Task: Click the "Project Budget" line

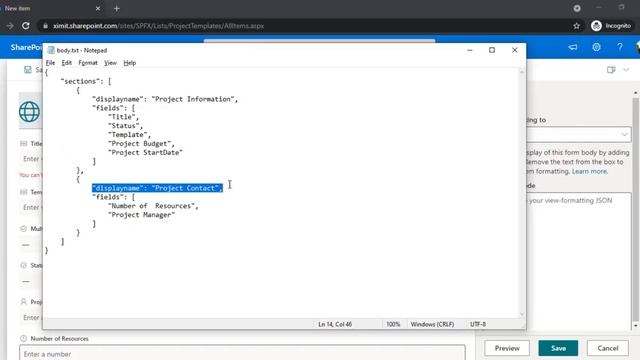Action: pyautogui.click(x=141, y=144)
